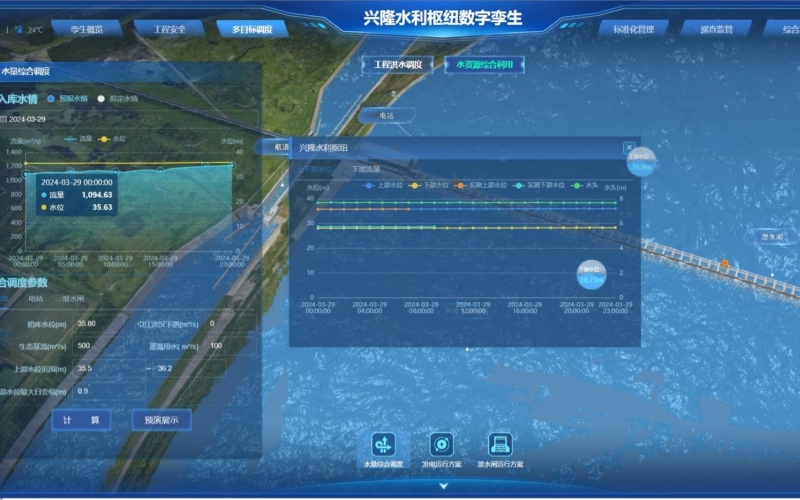This screenshot has width=800, height=500.
Task: Open the 多目标调度 top menu
Action: click(252, 29)
